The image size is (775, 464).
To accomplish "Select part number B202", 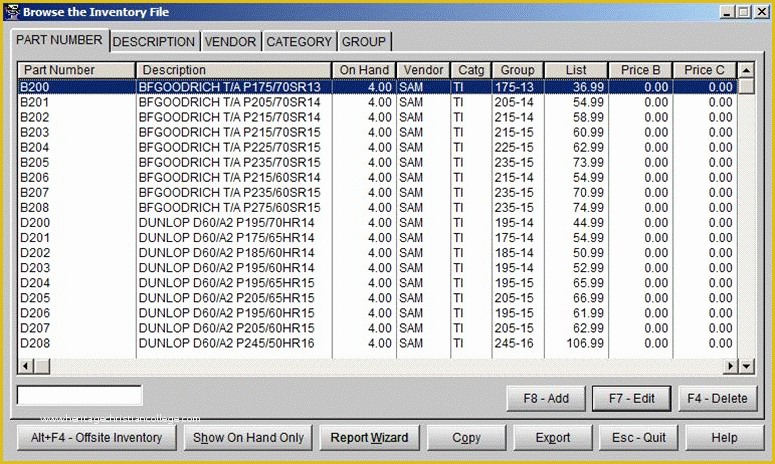I will [x=35, y=117].
